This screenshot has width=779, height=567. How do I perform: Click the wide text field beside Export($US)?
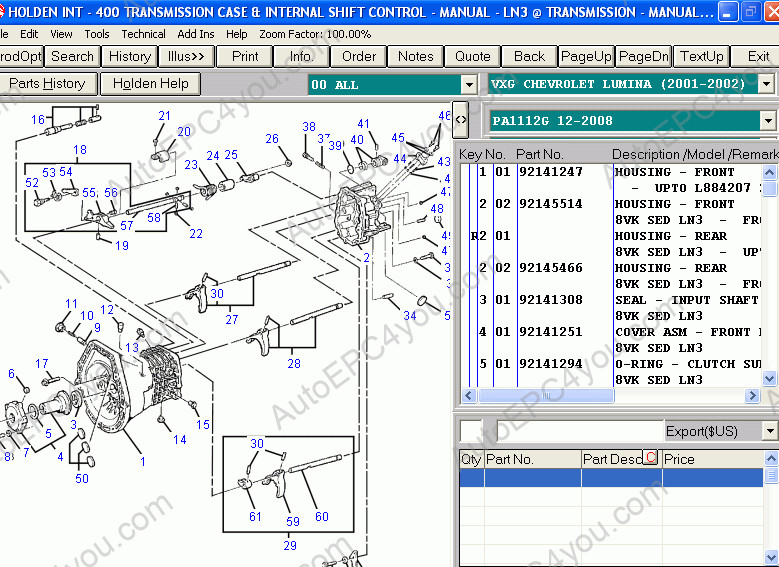(x=580, y=431)
